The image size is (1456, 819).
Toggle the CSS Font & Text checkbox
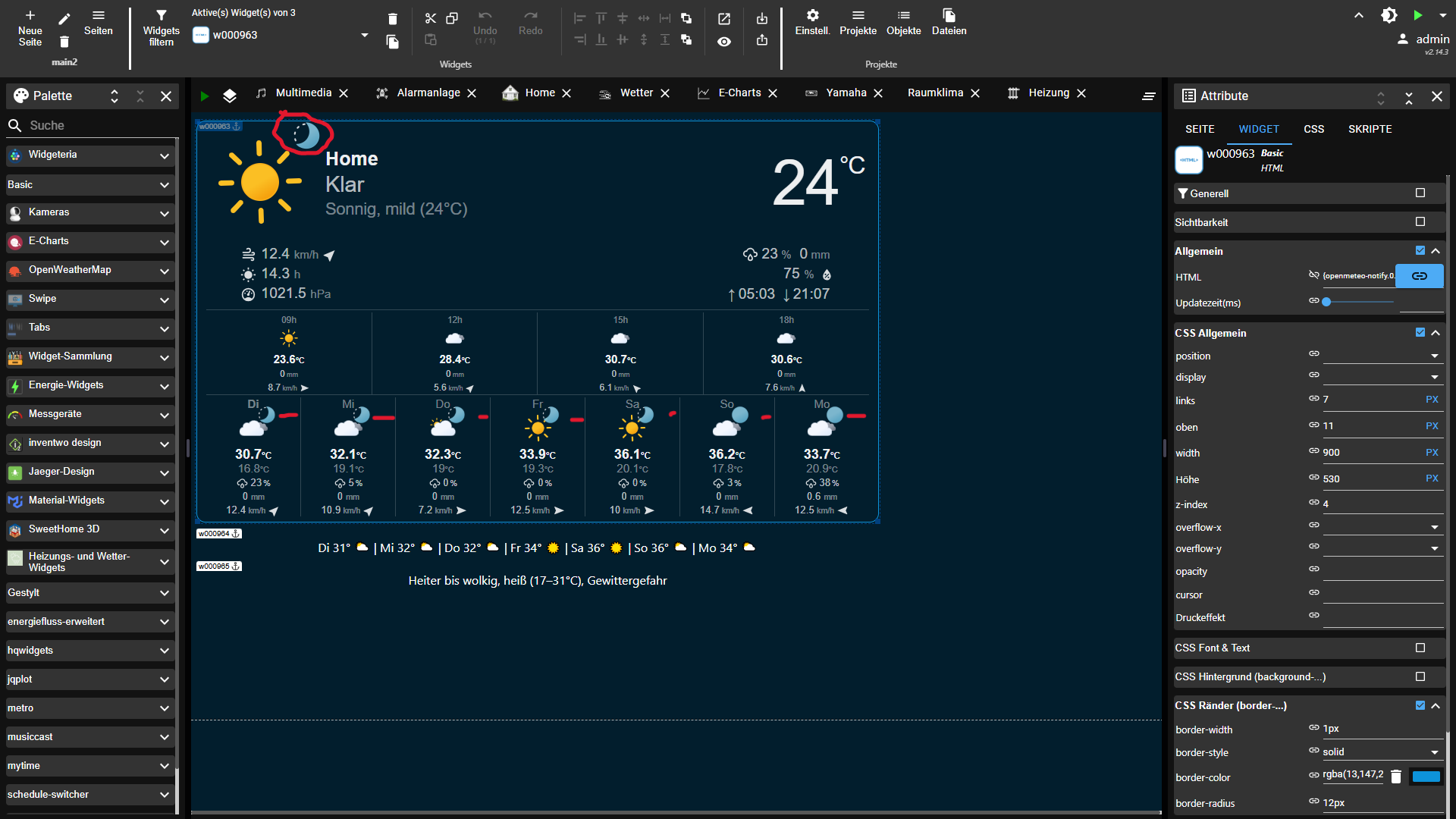(1420, 648)
